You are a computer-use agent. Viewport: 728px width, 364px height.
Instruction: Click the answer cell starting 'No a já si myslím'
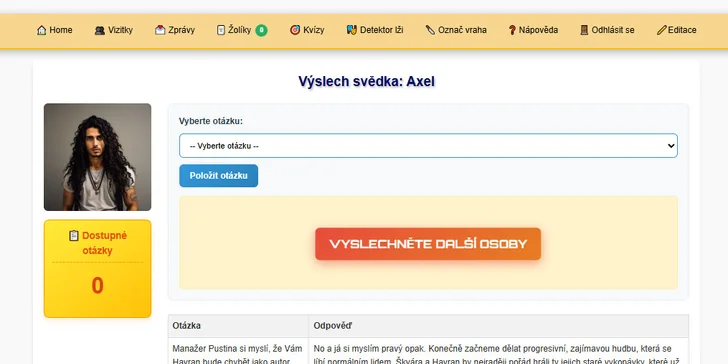pyautogui.click(x=499, y=351)
